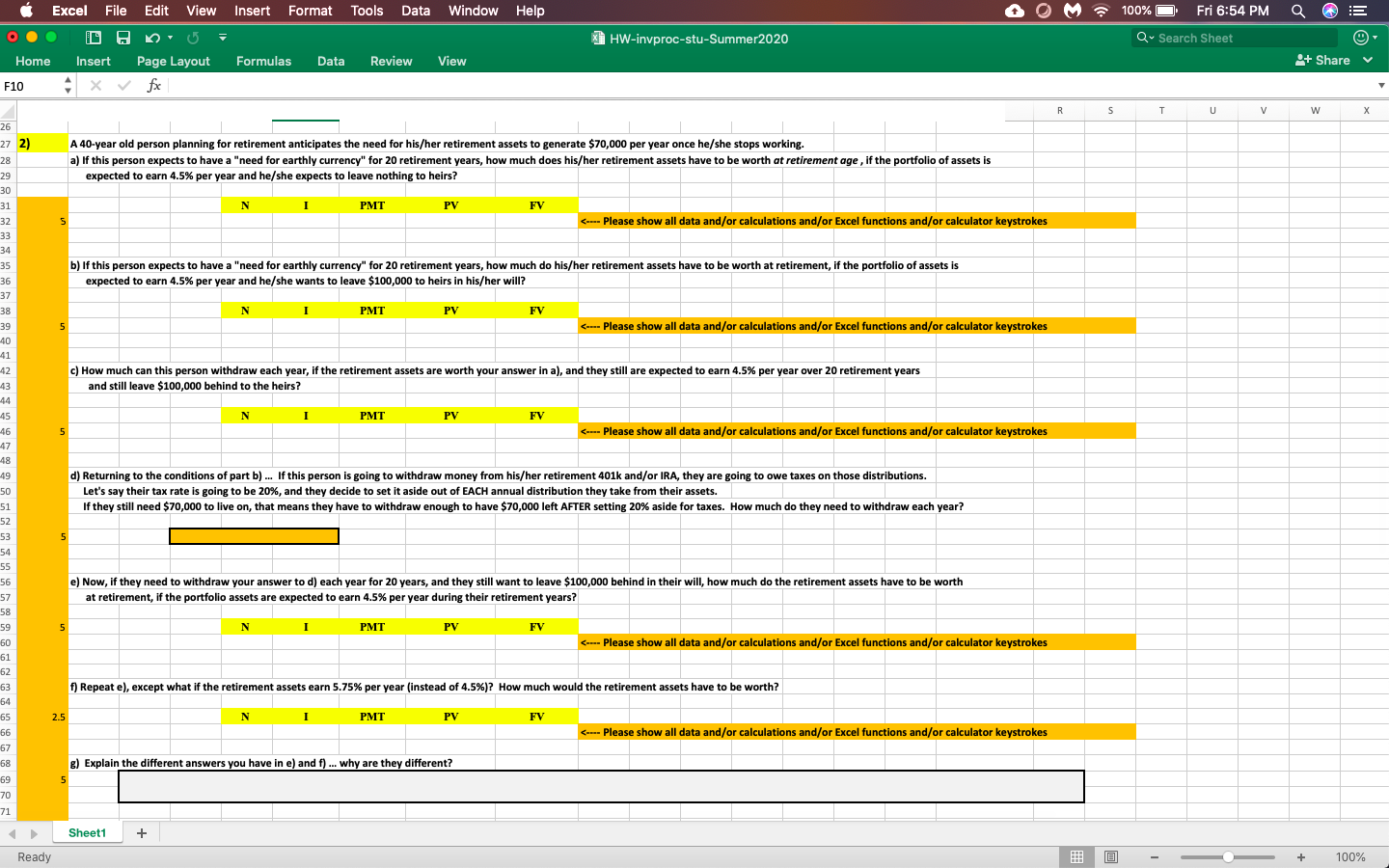Click the Page Layout view icon in status bar
1389x868 pixels.
pyautogui.click(x=1110, y=856)
